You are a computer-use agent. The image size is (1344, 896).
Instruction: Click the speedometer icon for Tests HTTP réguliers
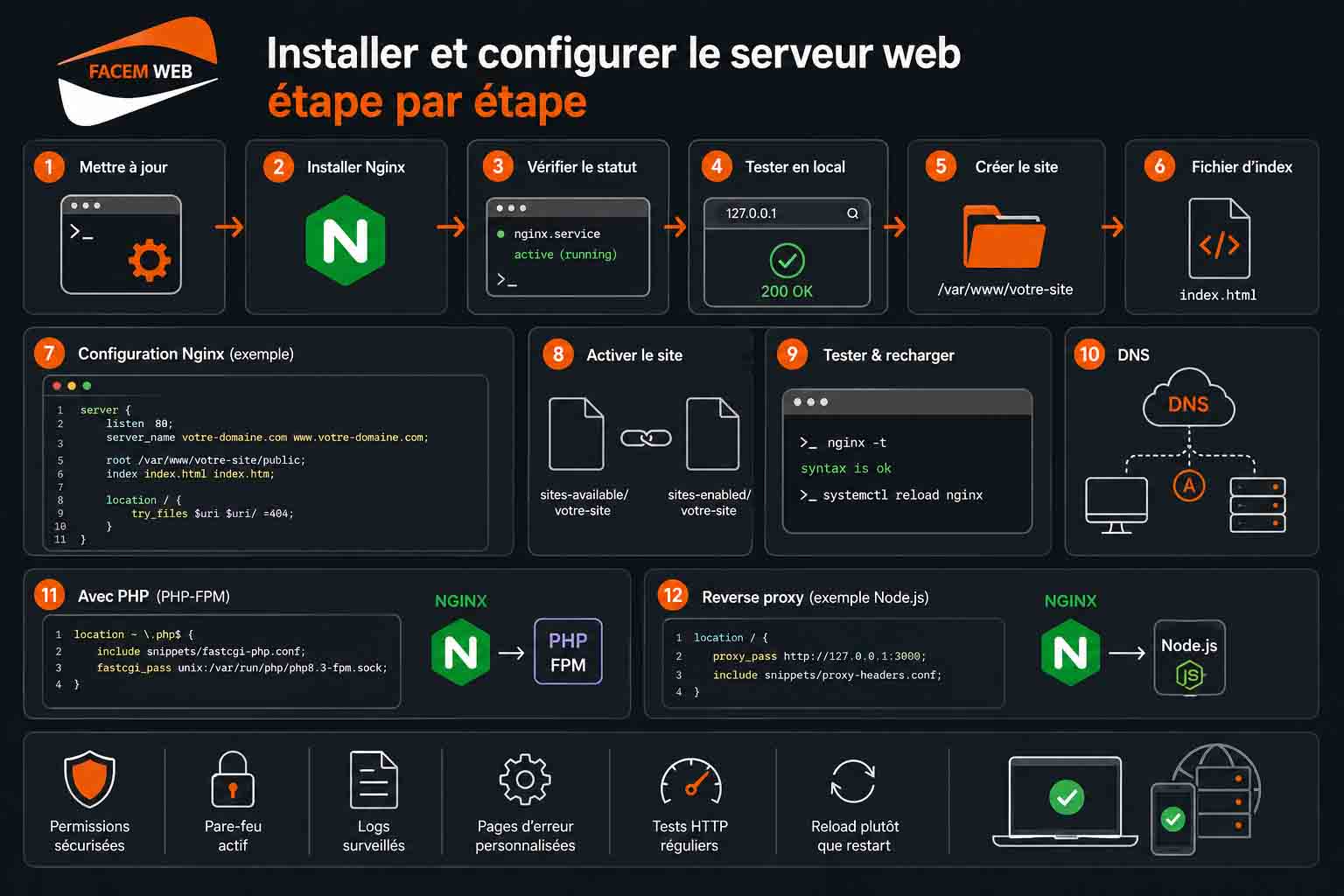(689, 781)
